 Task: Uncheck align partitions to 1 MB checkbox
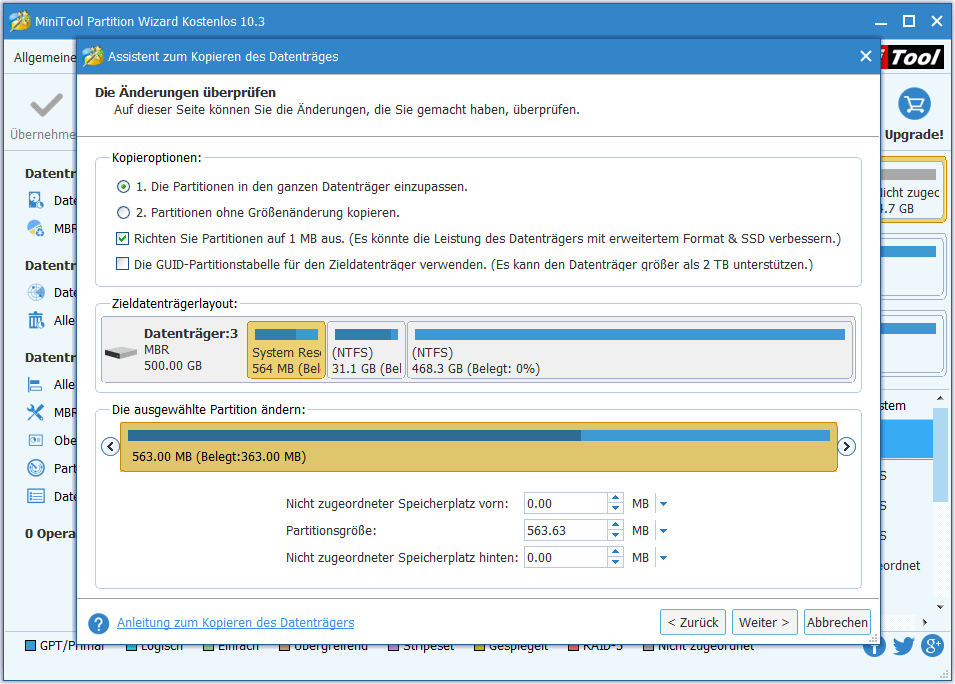[122, 238]
